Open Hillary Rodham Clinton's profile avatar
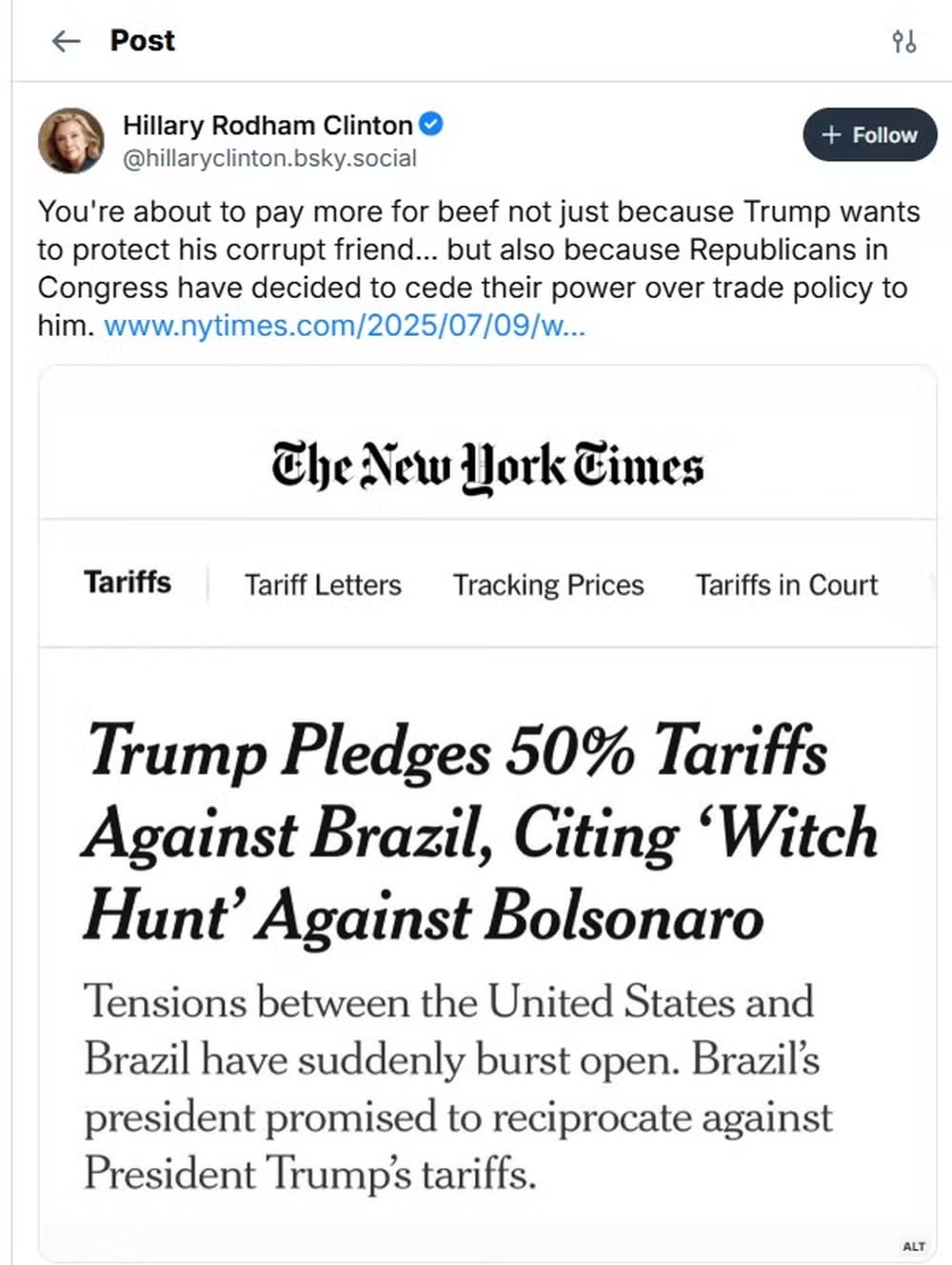The image size is (952, 1265). (x=70, y=140)
